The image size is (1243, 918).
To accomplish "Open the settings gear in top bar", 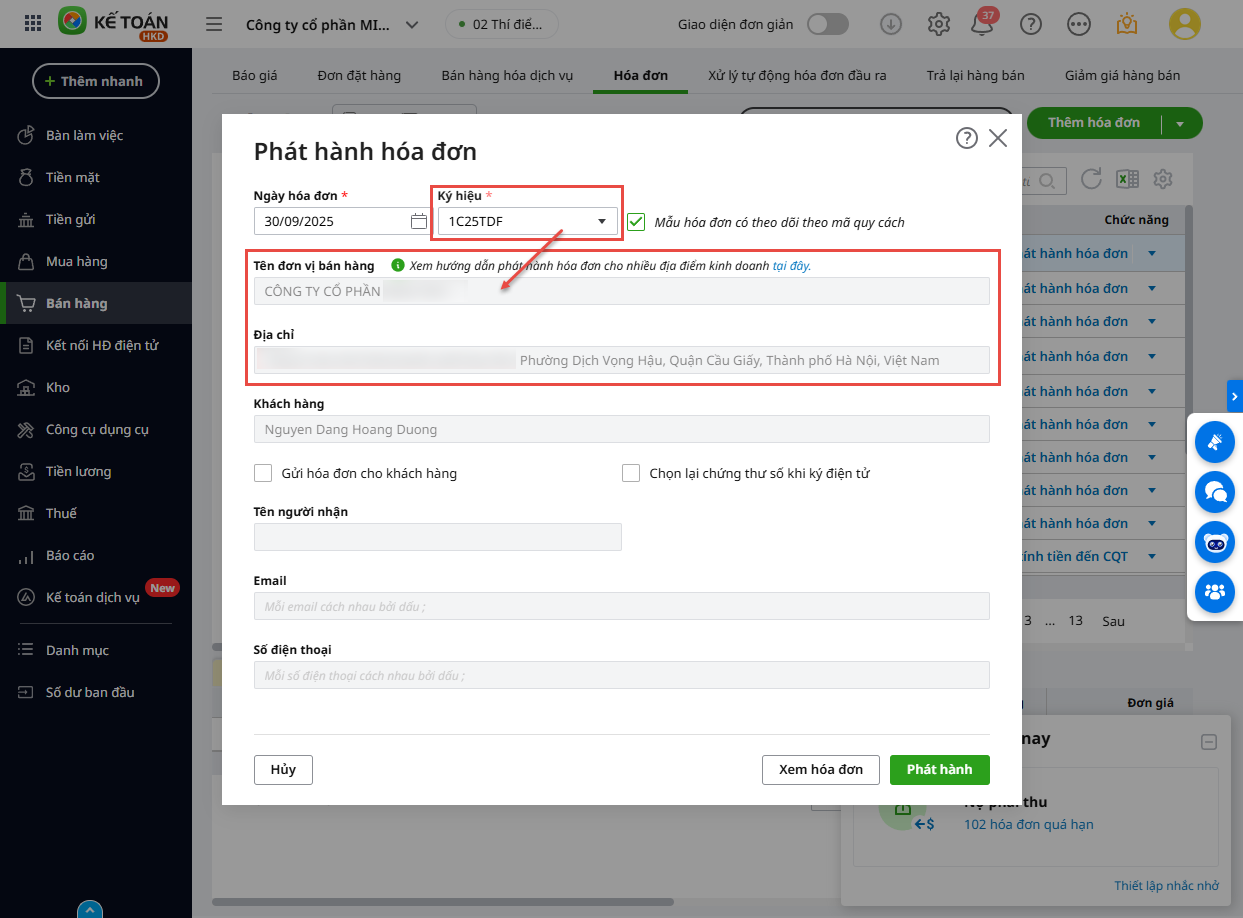I will tap(938, 25).
